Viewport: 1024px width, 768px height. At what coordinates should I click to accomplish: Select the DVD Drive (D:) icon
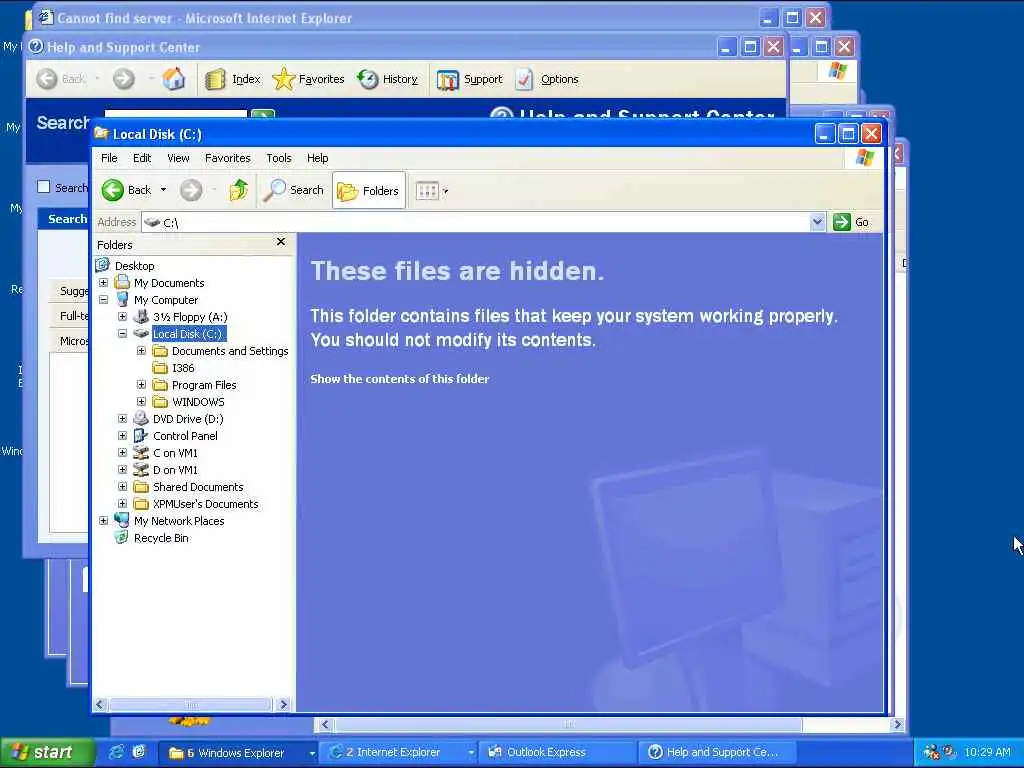[x=140, y=419]
